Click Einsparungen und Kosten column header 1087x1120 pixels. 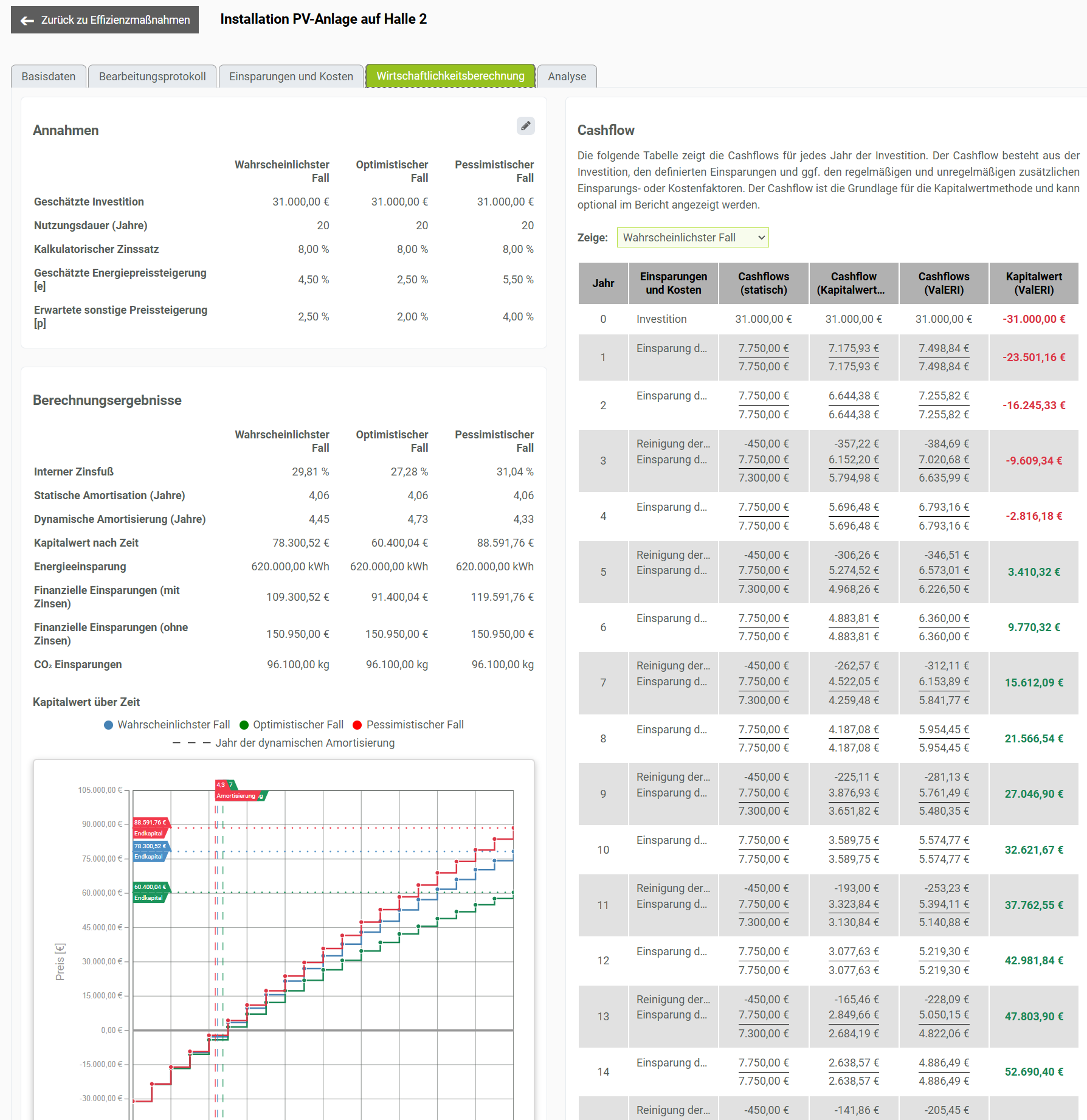point(674,283)
